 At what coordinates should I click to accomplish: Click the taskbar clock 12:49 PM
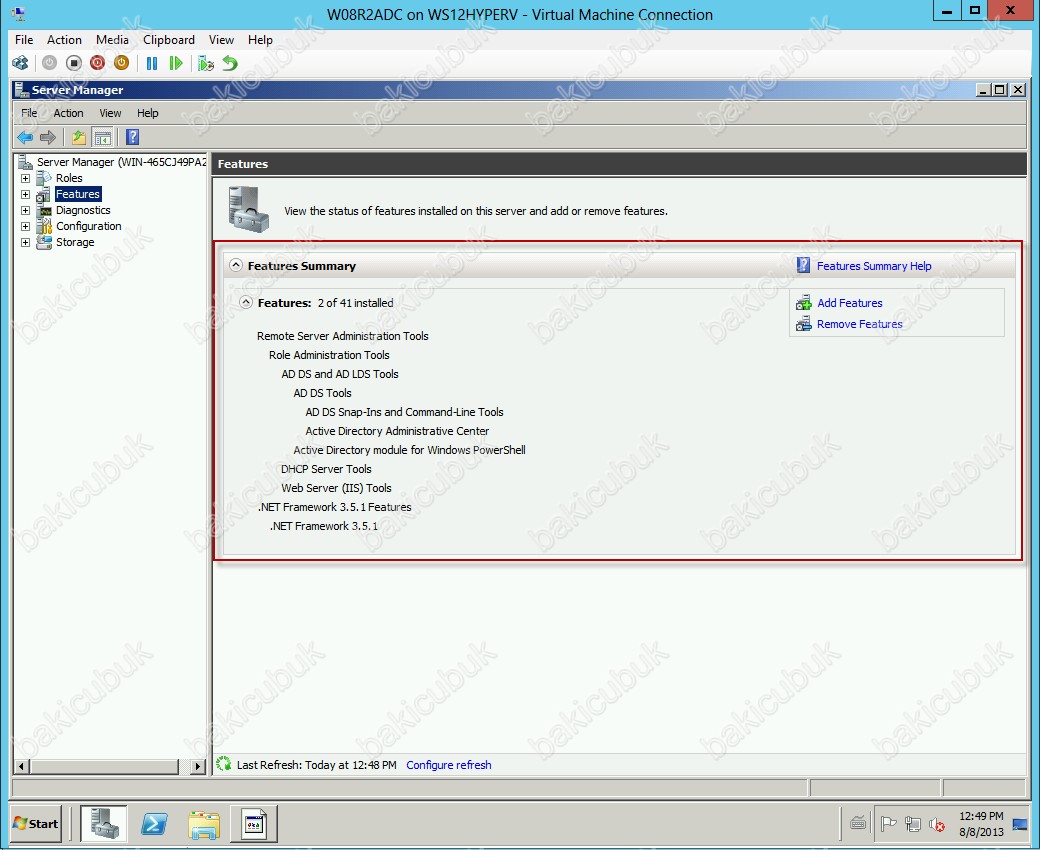[981, 816]
